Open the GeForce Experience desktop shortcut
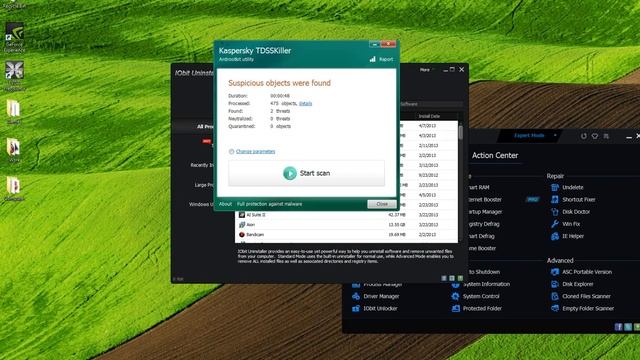 14,37
